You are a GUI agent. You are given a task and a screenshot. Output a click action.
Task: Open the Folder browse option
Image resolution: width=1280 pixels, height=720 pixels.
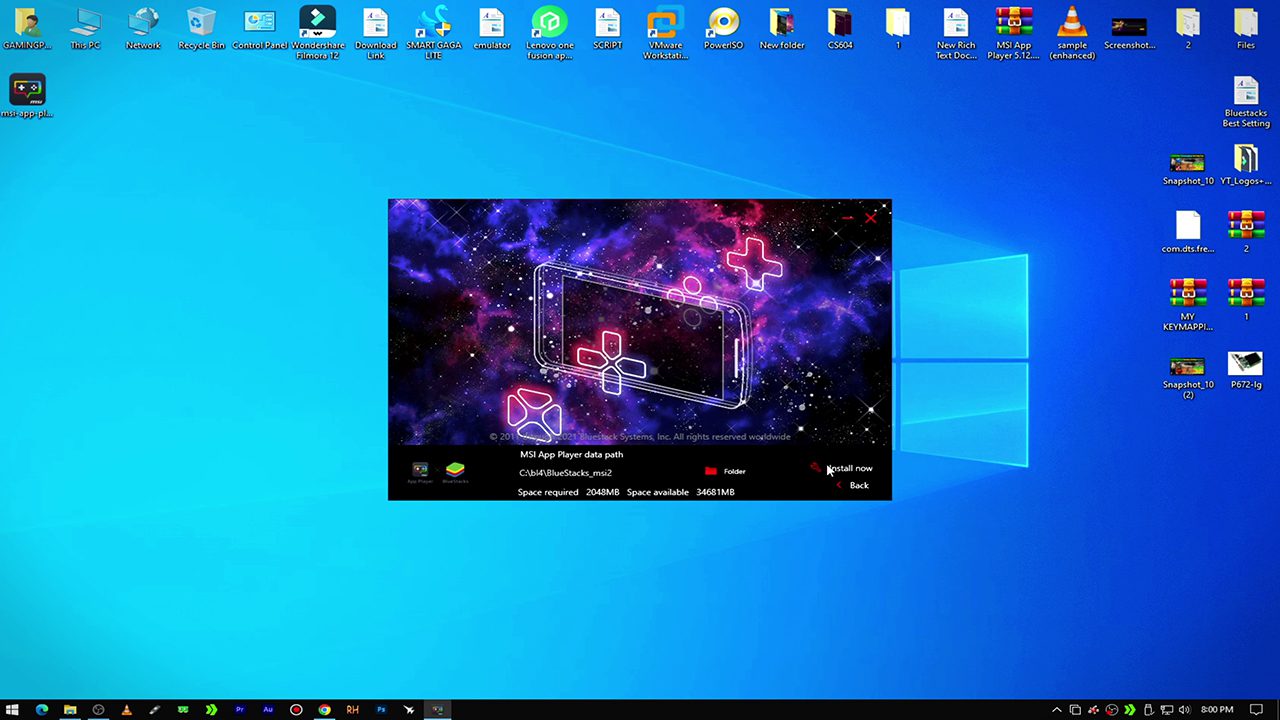point(726,471)
